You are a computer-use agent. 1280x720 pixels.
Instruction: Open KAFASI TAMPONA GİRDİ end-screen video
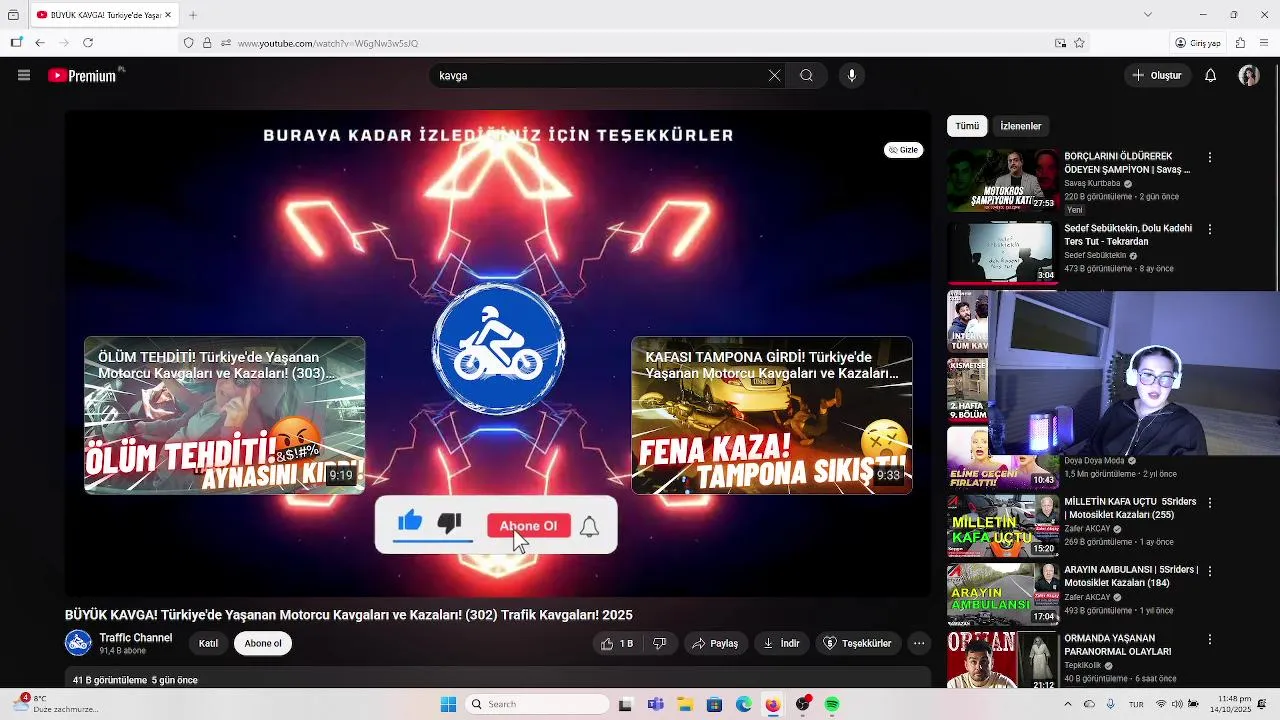point(772,415)
